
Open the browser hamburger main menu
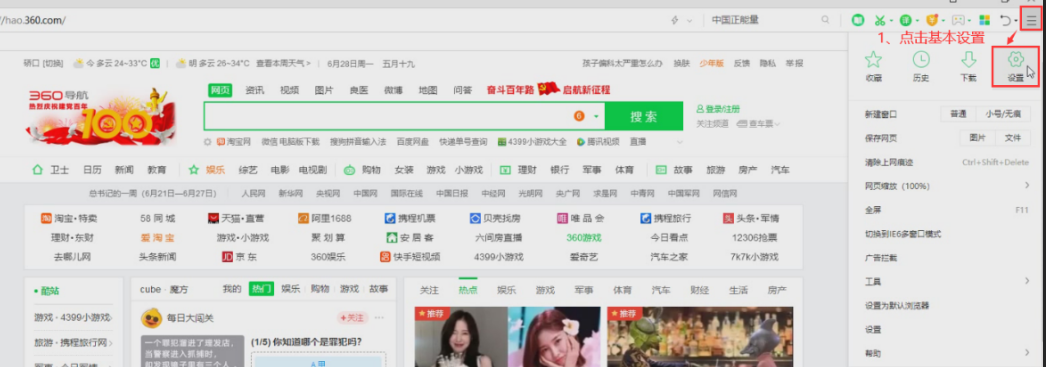pyautogui.click(x=1031, y=20)
